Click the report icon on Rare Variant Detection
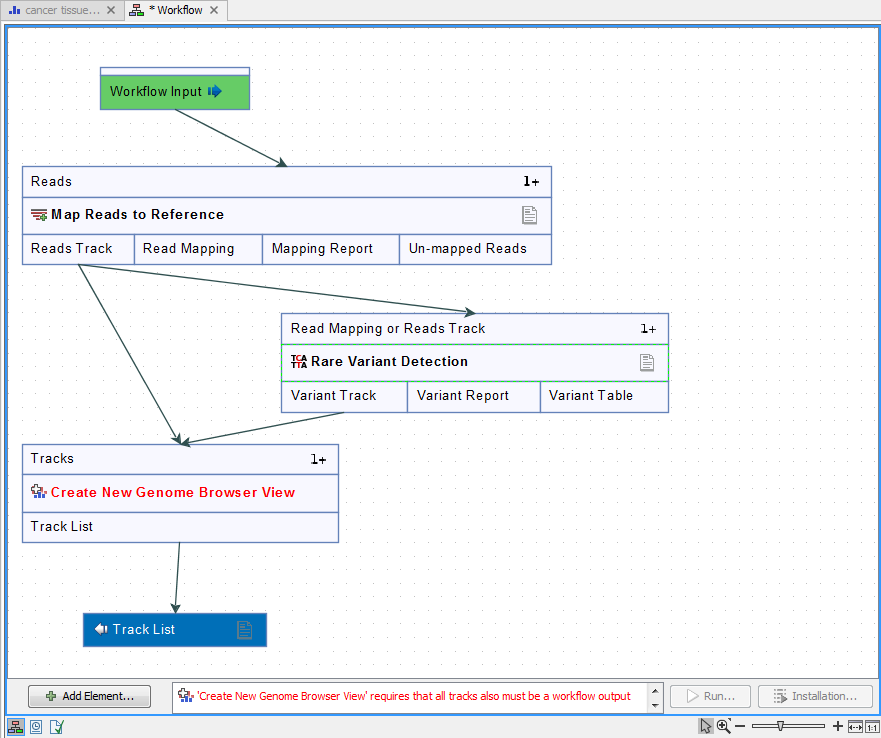The image size is (881, 738). (x=646, y=362)
